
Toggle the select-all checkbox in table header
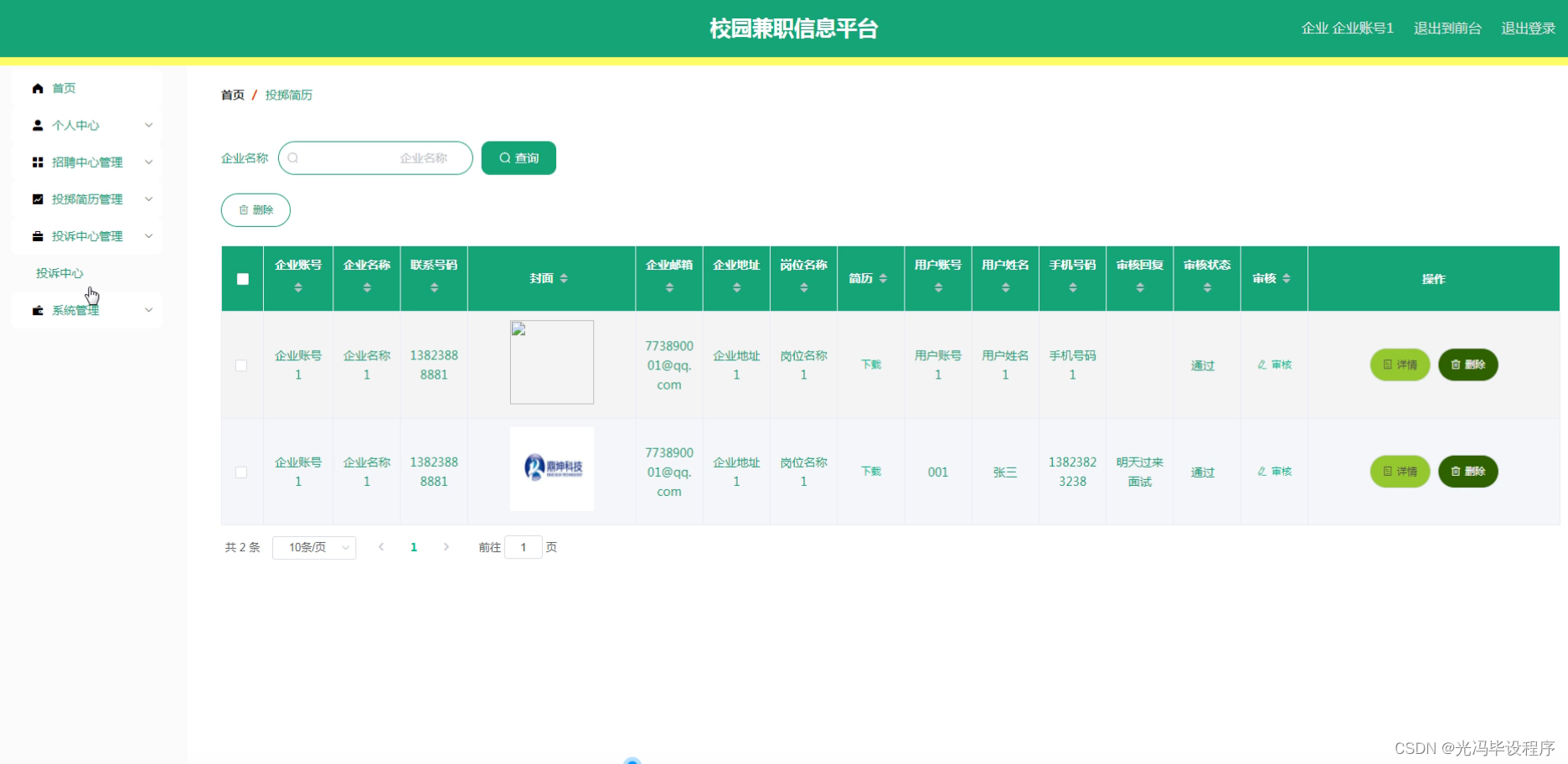click(x=242, y=278)
